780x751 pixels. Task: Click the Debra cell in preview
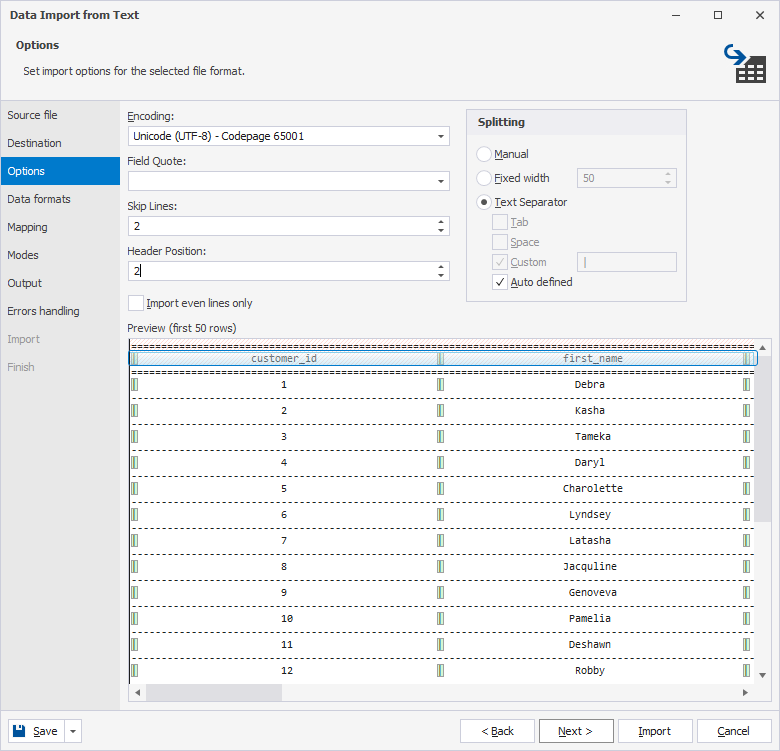tap(589, 384)
